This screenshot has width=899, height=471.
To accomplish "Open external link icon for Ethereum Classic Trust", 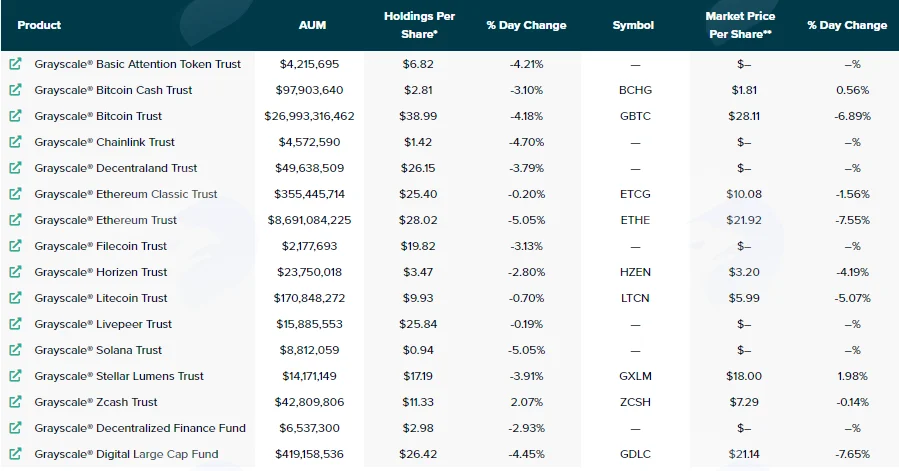I will [x=15, y=193].
